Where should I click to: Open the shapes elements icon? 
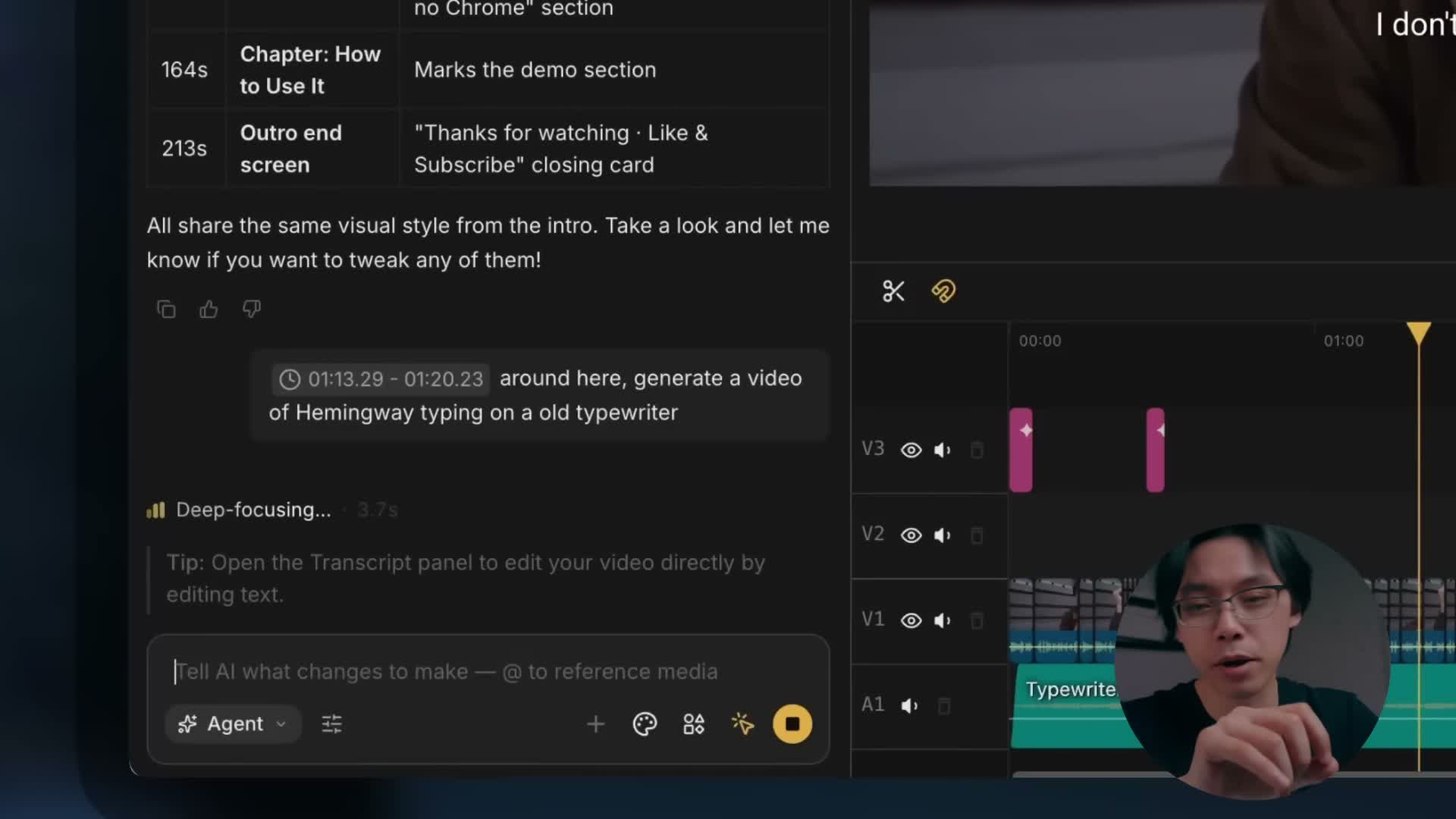(x=694, y=724)
